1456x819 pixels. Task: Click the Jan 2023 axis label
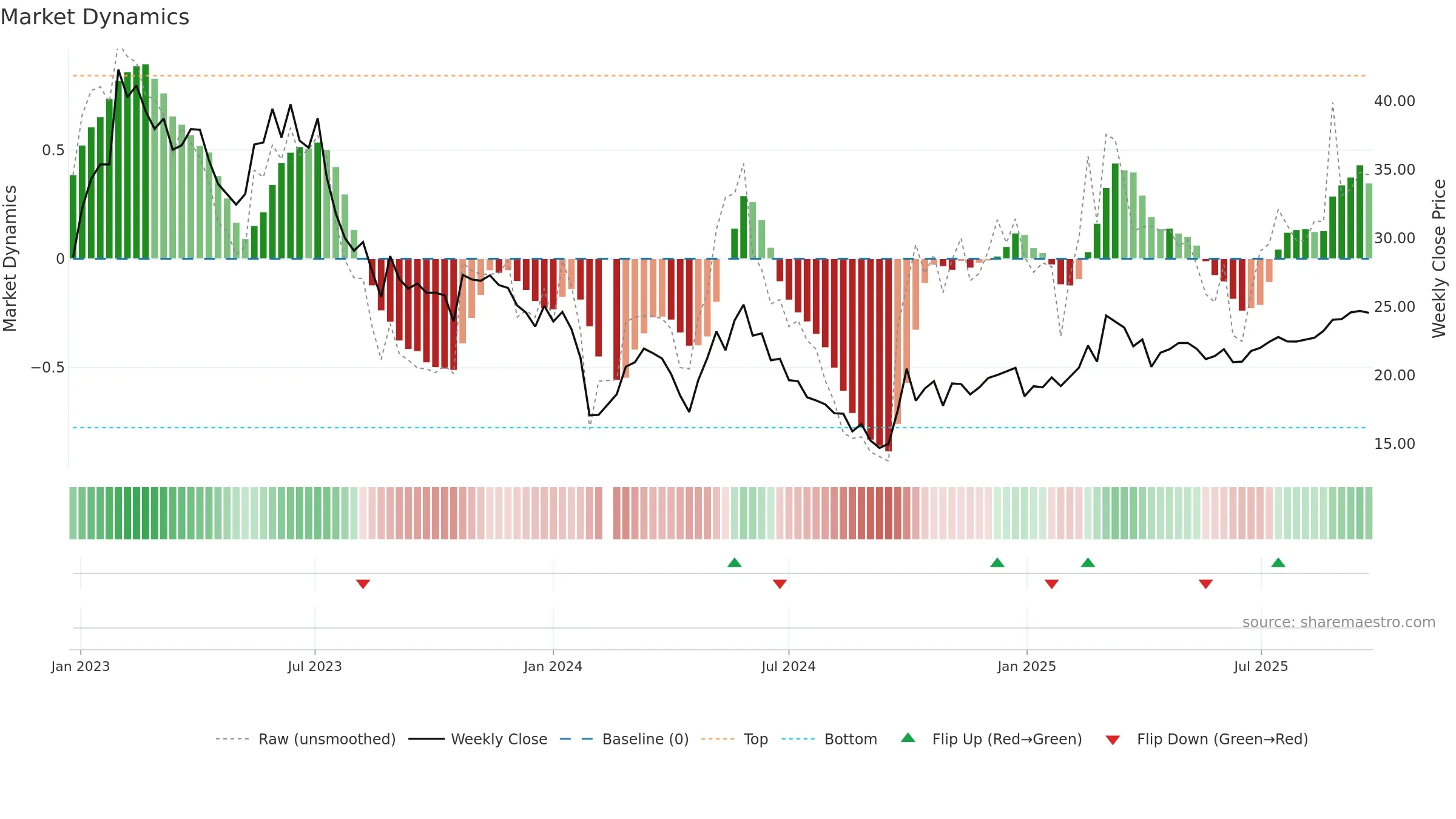pos(81,666)
